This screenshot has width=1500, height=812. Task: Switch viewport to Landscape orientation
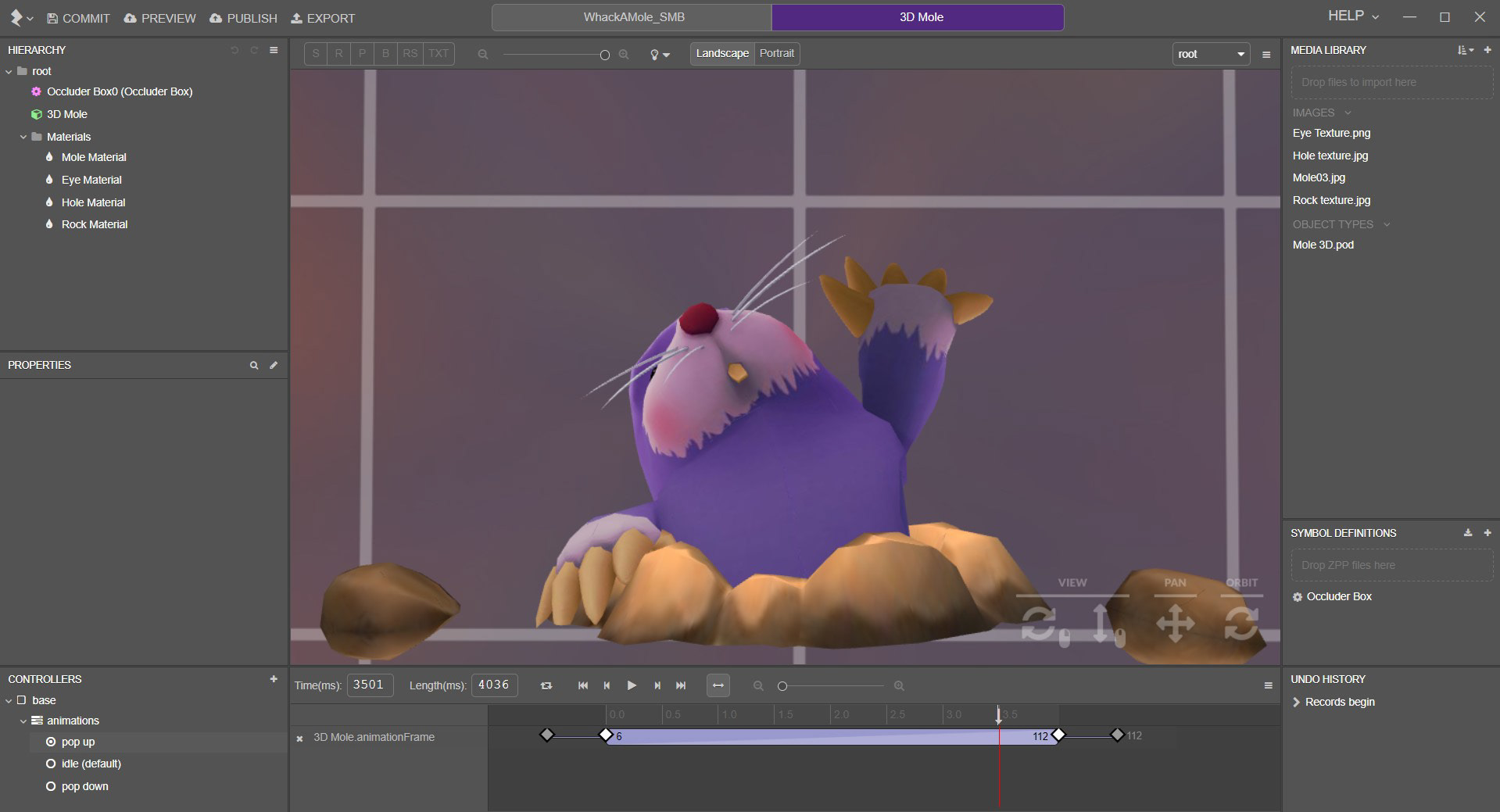pos(722,54)
